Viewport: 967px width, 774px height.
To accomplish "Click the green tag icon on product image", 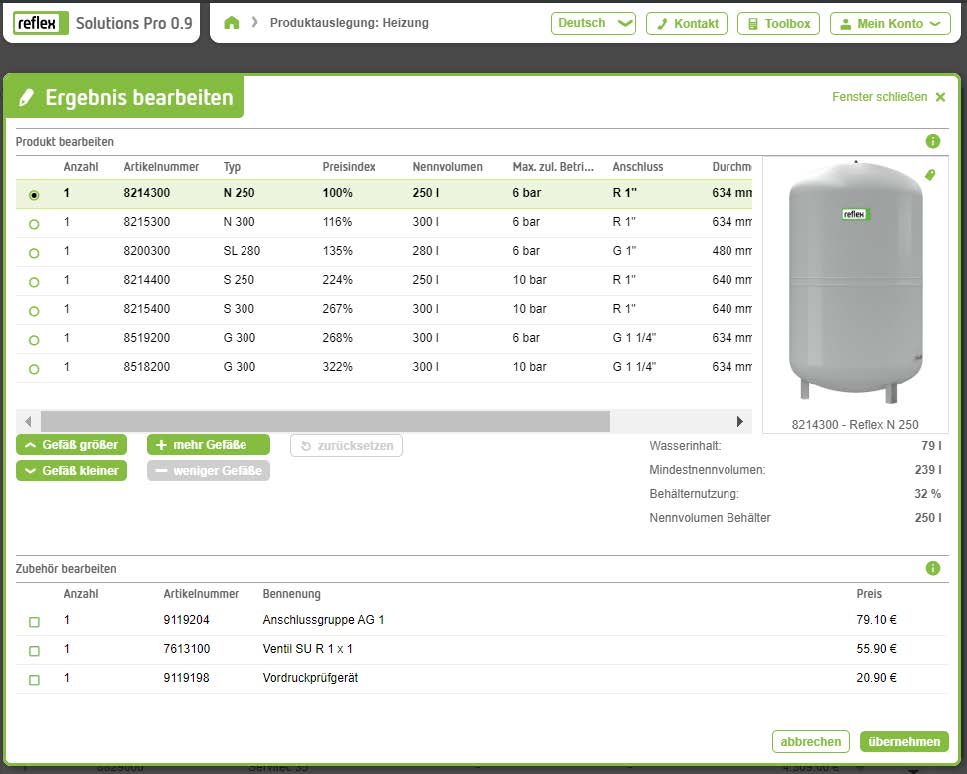I will click(x=930, y=175).
